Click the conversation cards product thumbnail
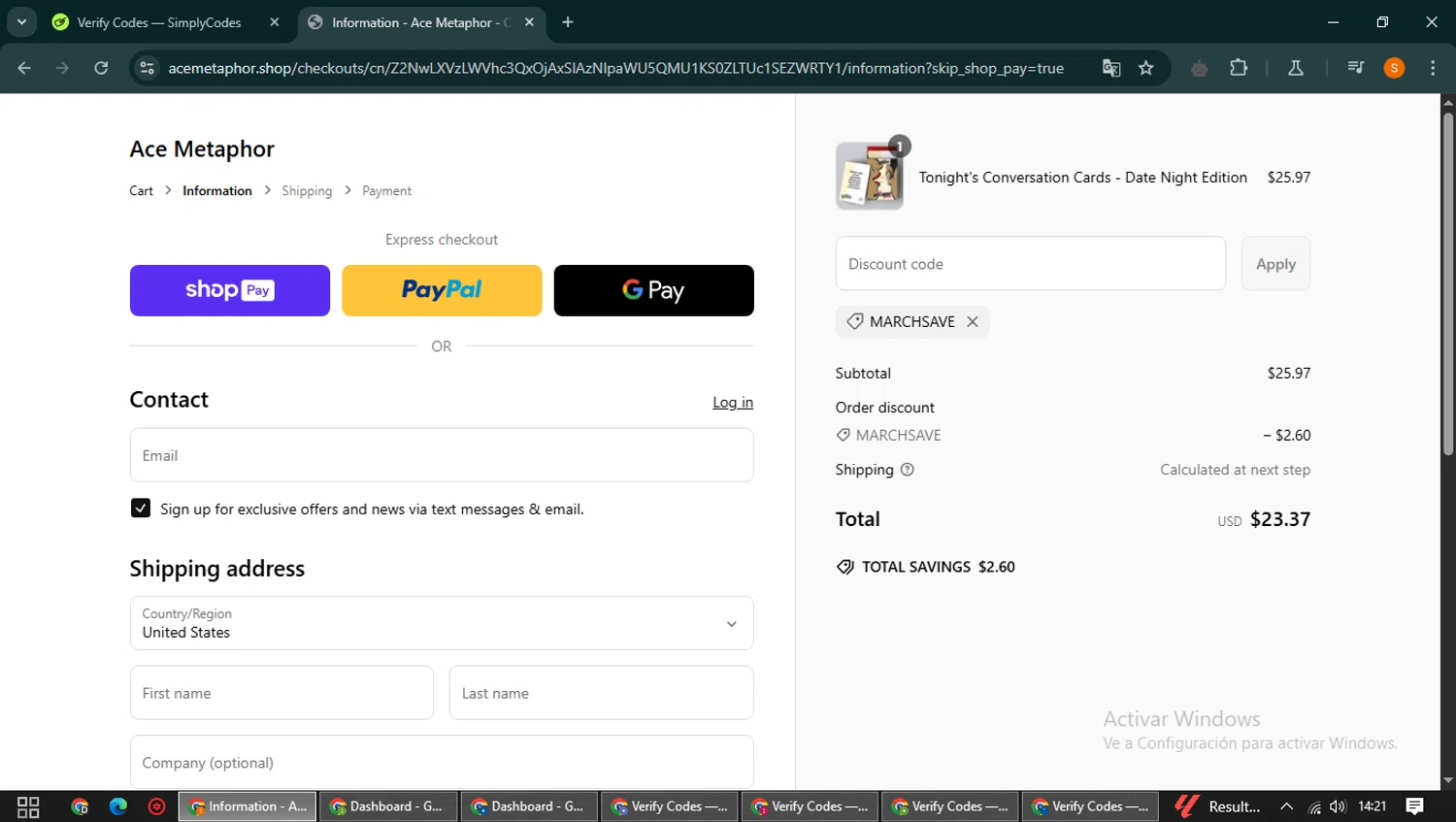 [x=870, y=177]
